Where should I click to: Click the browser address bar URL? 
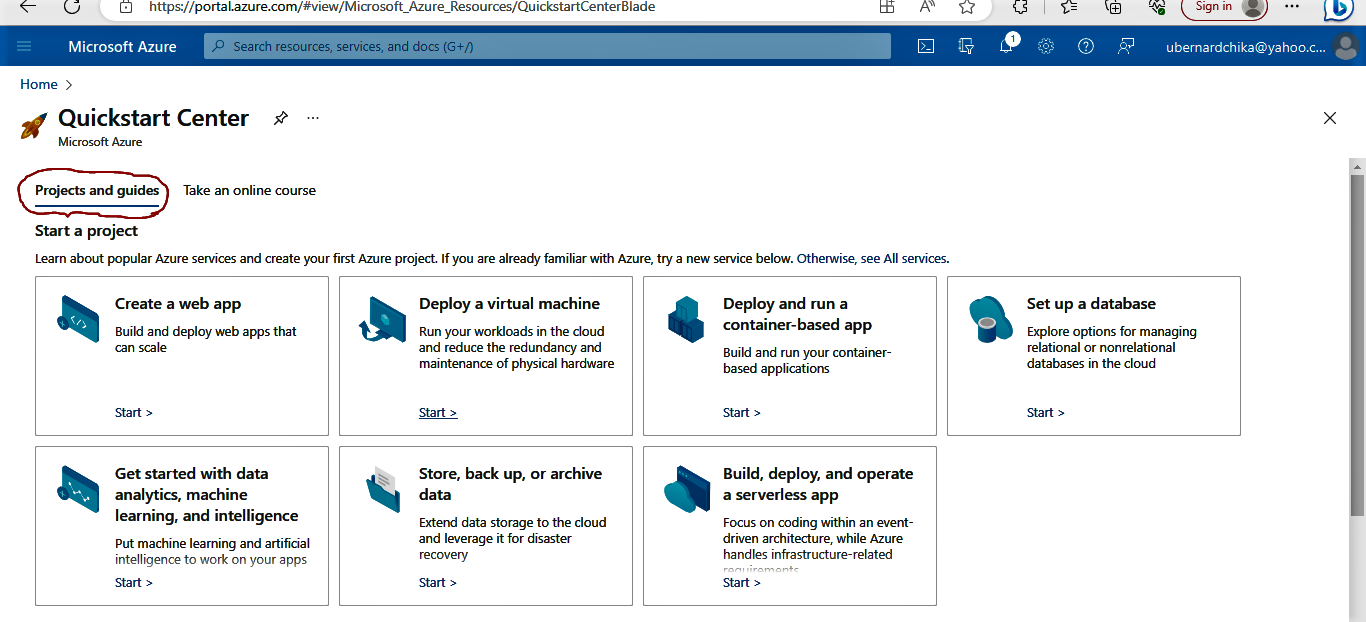pos(402,7)
